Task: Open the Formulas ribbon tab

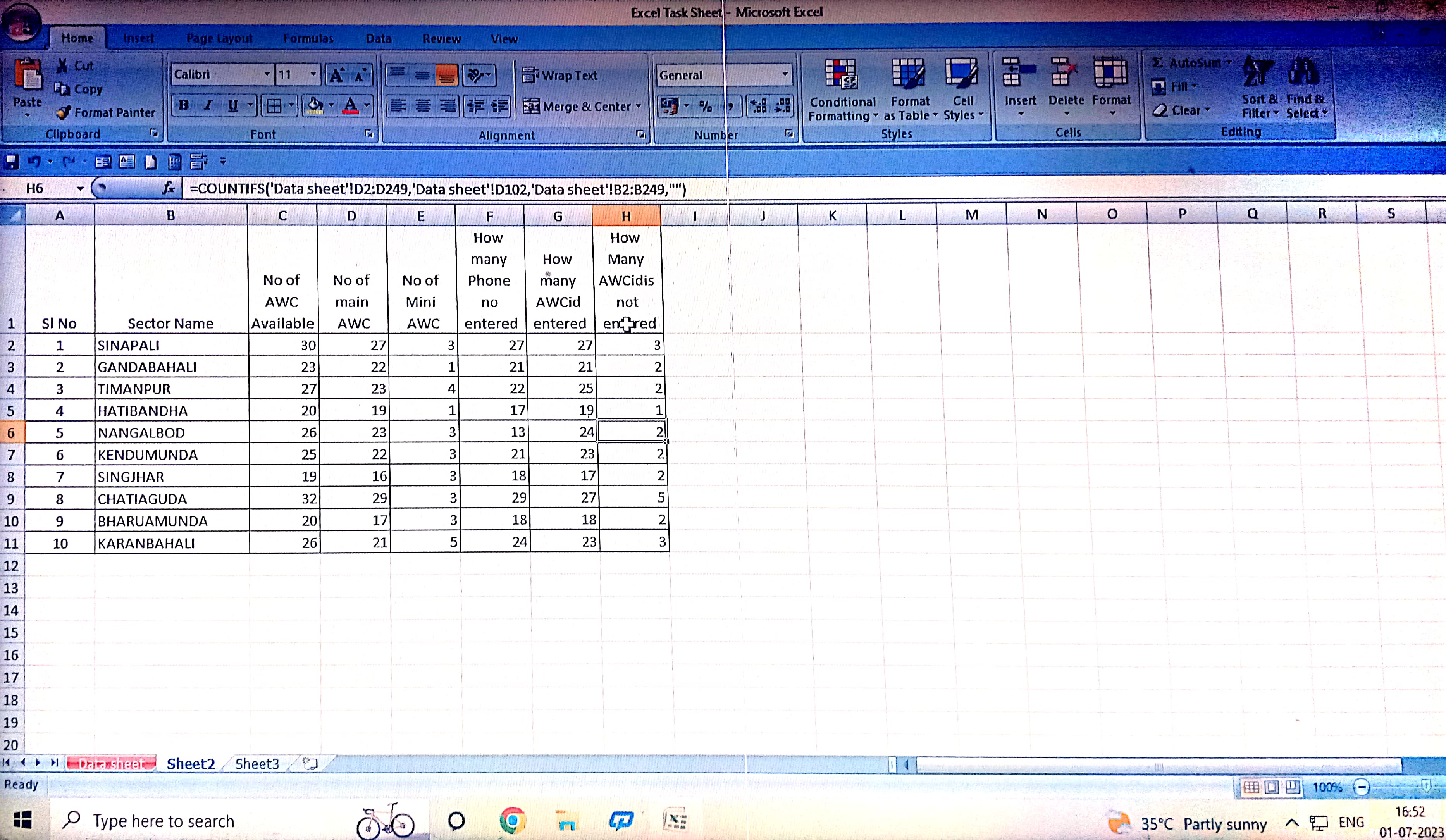Action: (x=308, y=38)
